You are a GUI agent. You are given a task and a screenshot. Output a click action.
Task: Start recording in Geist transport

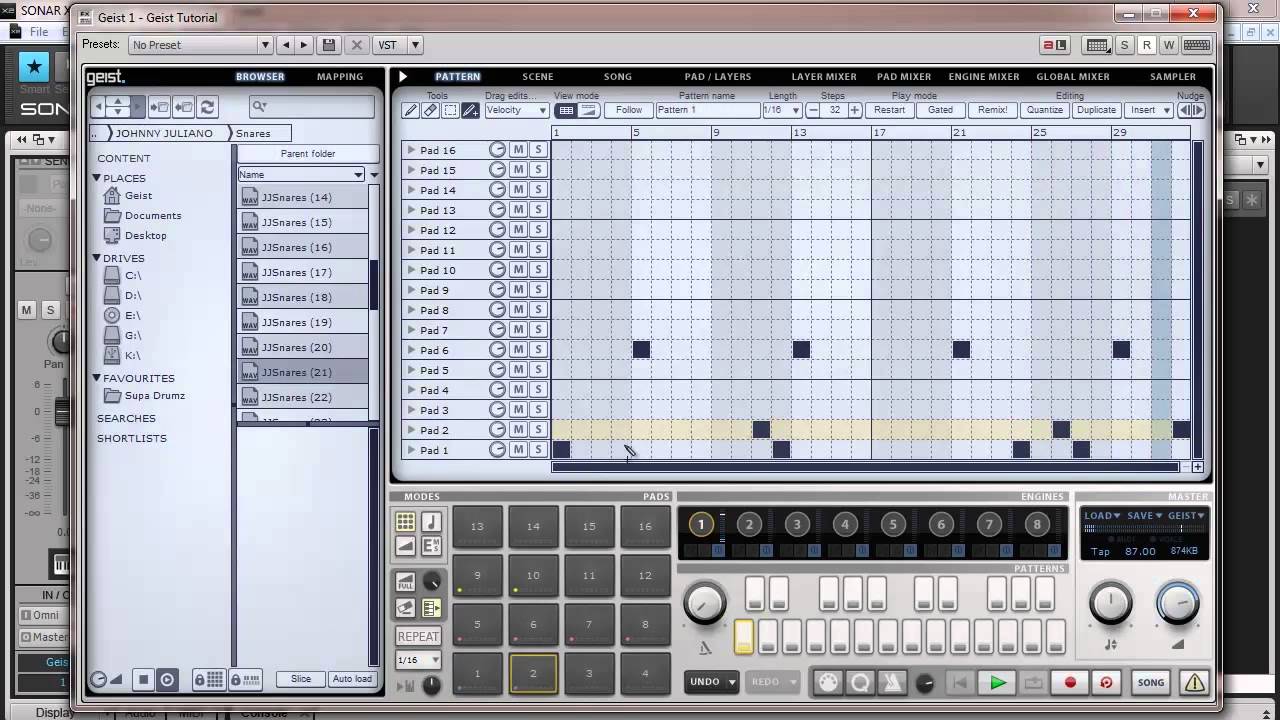click(x=1070, y=683)
